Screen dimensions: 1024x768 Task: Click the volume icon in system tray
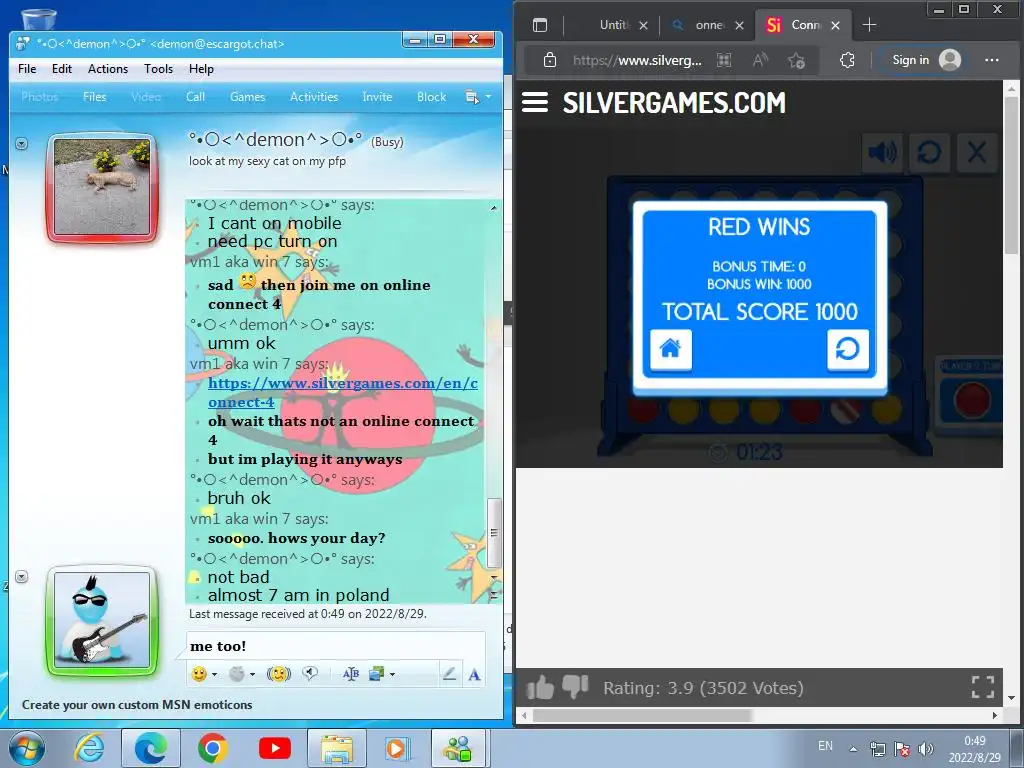tap(926, 749)
